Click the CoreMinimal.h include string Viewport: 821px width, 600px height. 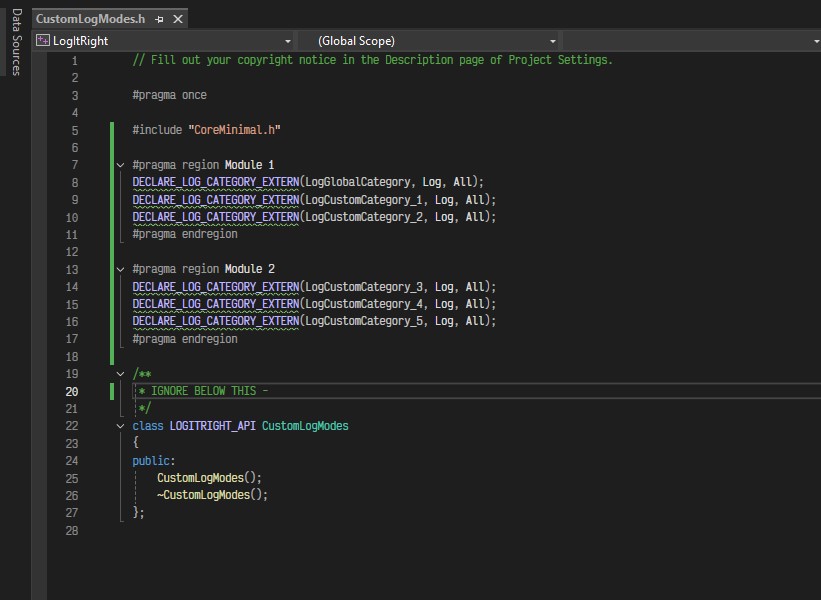[x=234, y=130]
